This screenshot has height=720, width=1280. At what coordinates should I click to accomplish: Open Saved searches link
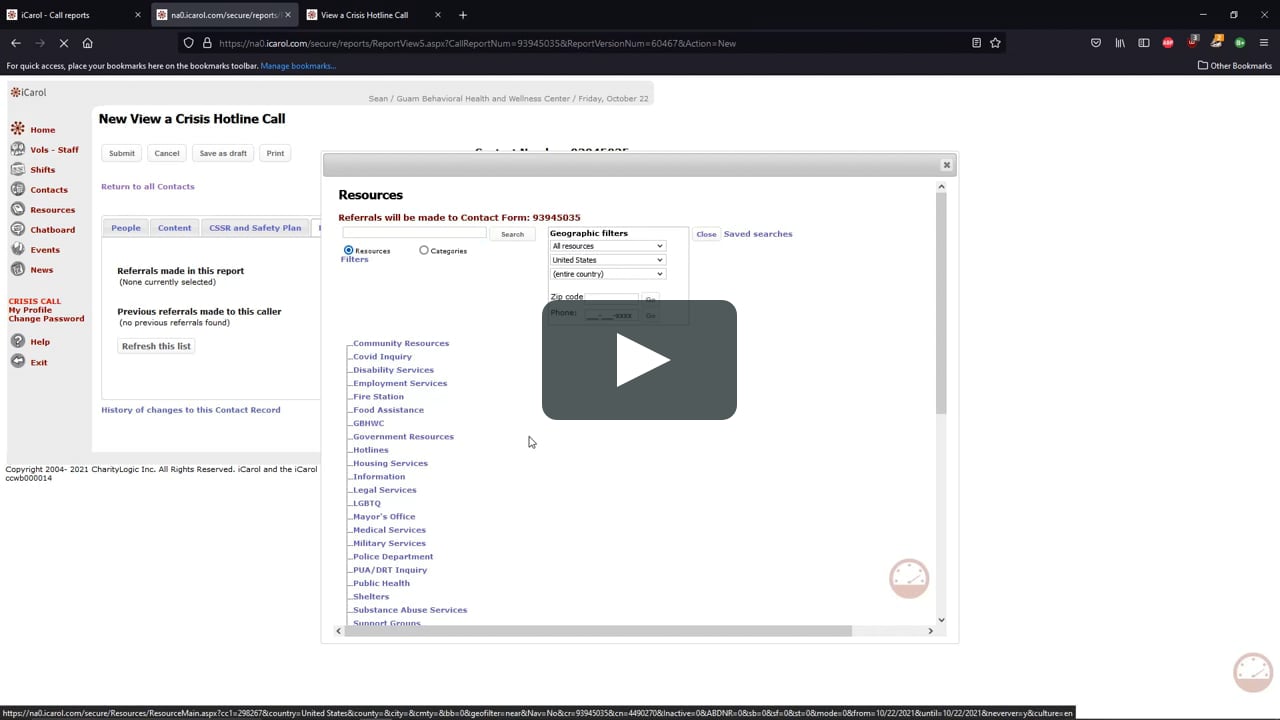click(758, 234)
